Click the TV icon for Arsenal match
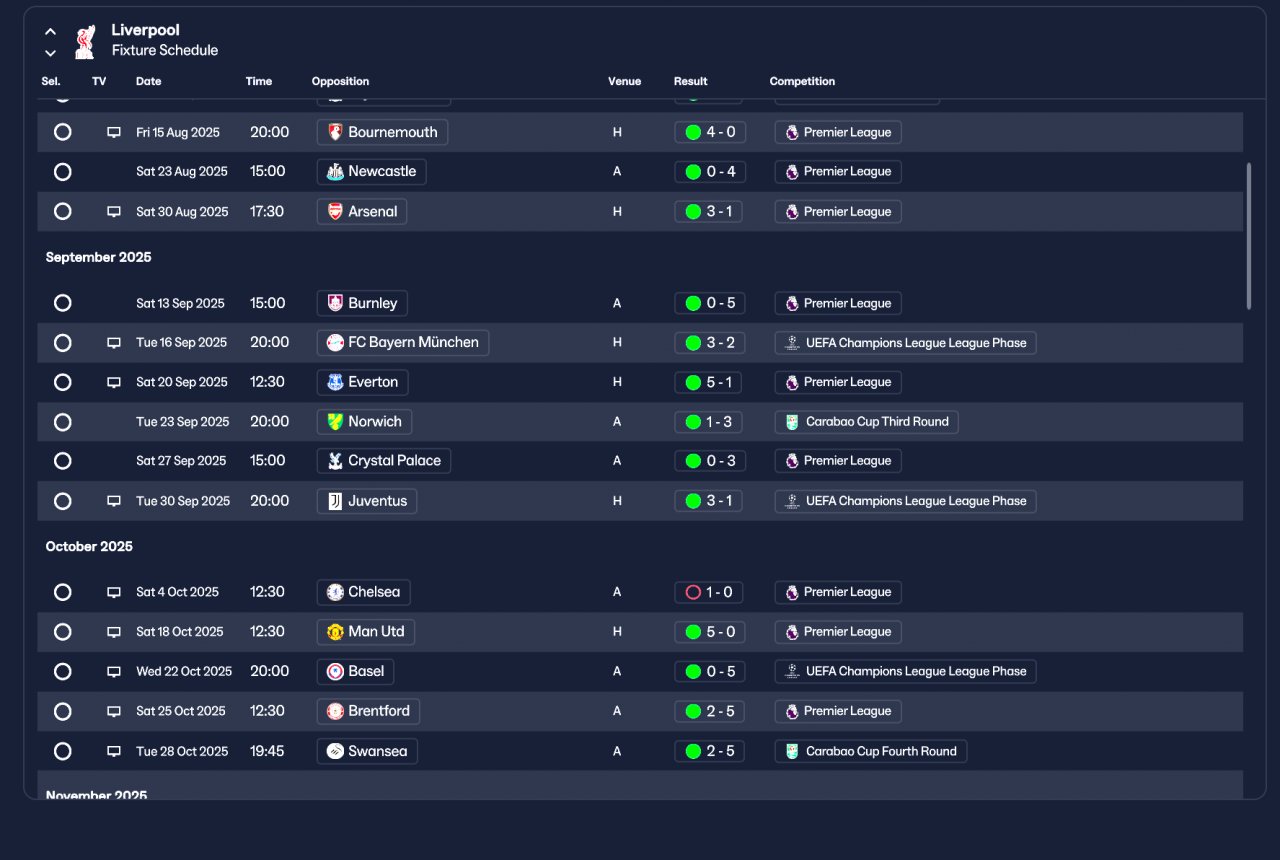The image size is (1280, 860). [x=114, y=212]
